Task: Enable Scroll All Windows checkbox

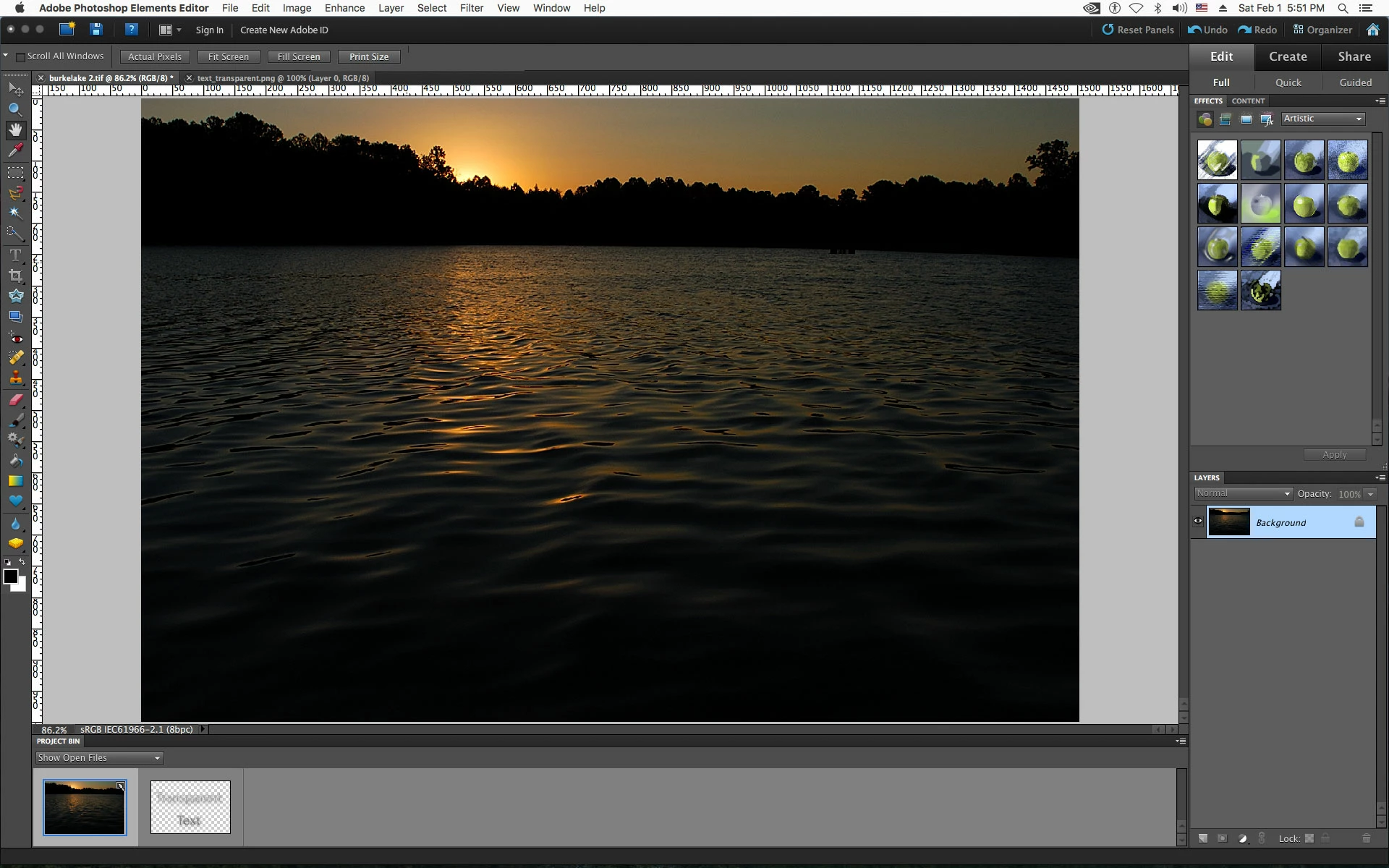Action: pyautogui.click(x=20, y=56)
